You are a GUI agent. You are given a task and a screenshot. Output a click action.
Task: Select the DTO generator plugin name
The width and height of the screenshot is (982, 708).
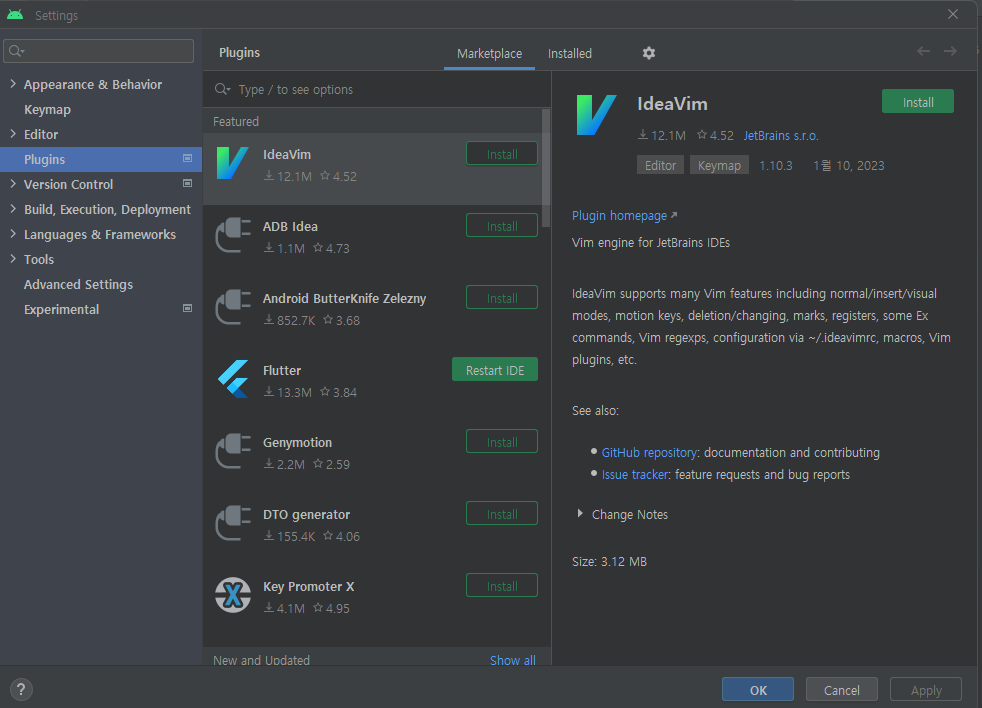pos(306,514)
